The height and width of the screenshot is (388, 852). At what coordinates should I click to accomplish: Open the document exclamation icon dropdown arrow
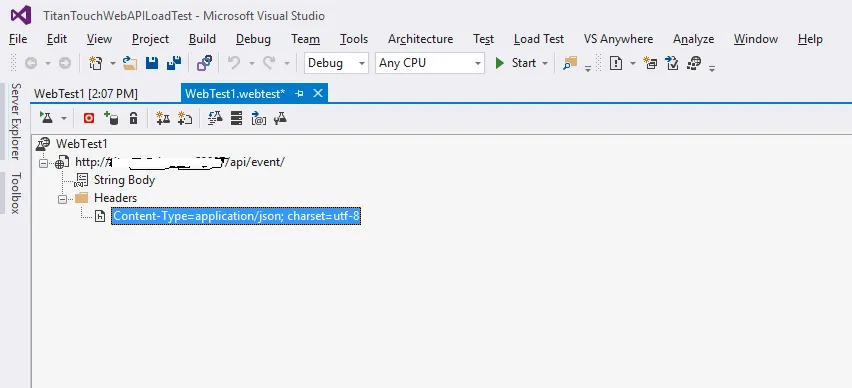[632, 64]
